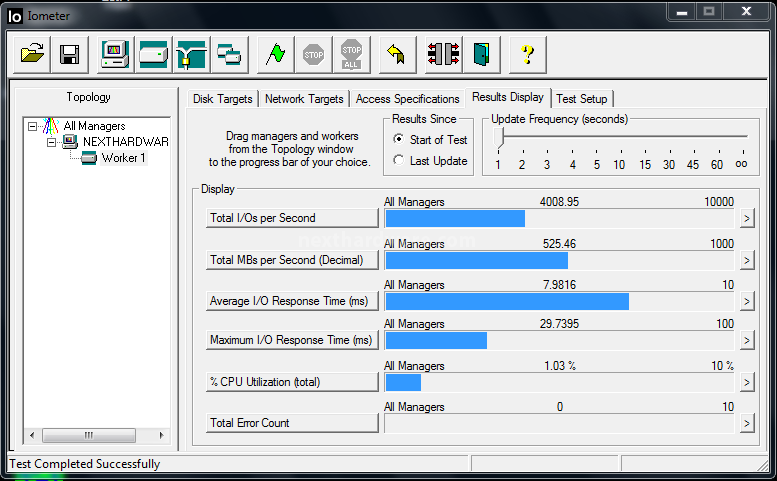Close the Iometer window
This screenshot has width=777, height=481.
(x=747, y=11)
